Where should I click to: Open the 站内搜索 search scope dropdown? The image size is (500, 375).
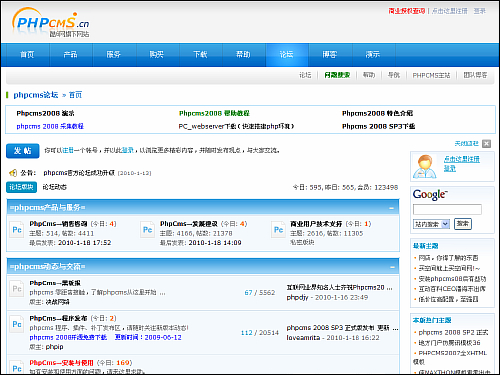coord(431,224)
